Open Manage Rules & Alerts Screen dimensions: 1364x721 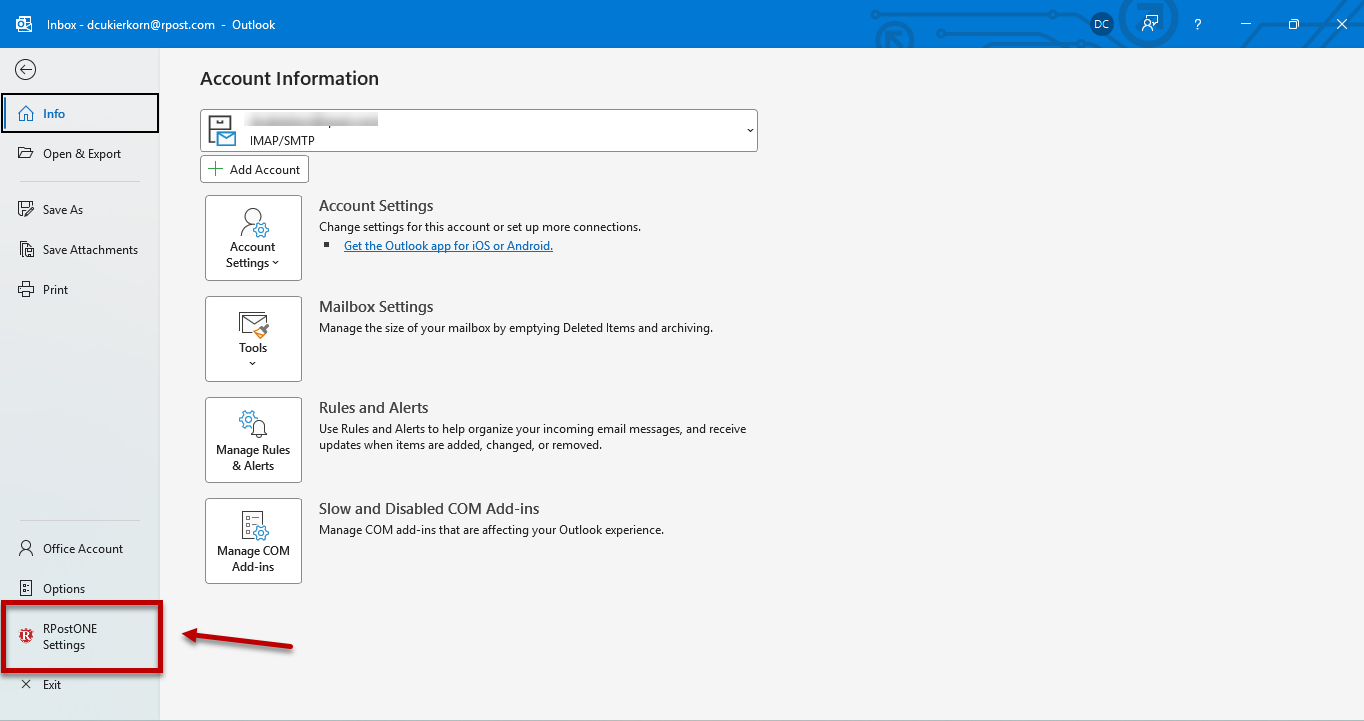coord(253,440)
